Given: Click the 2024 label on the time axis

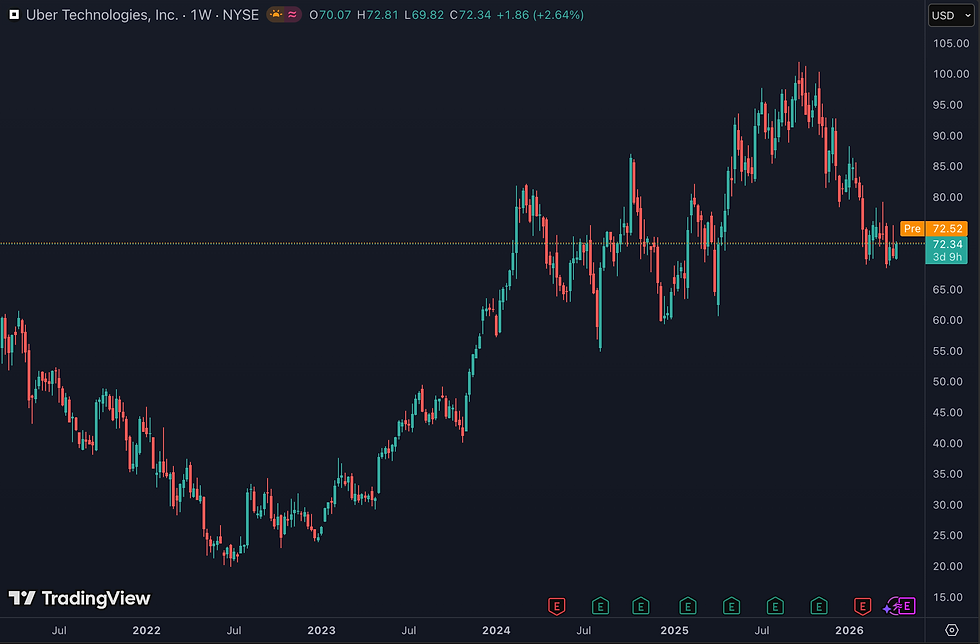Looking at the screenshot, I should (496, 630).
